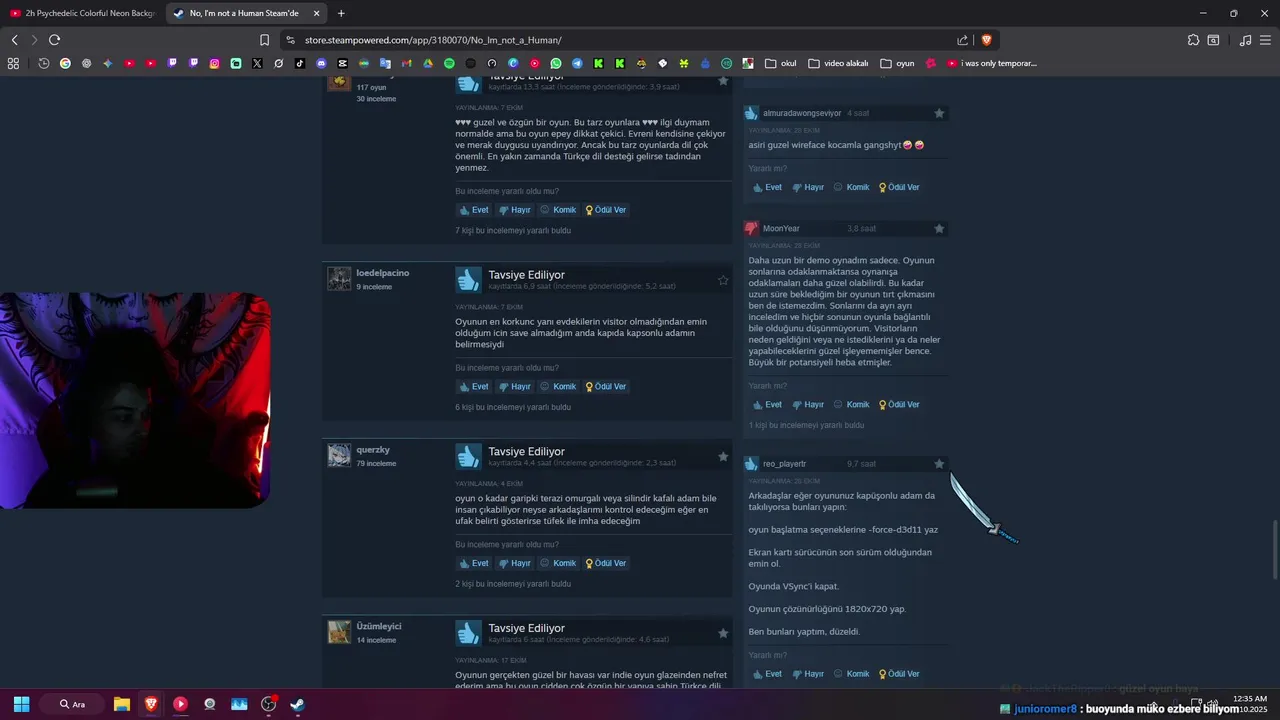Open the Gmail bookmark icon

407,63
